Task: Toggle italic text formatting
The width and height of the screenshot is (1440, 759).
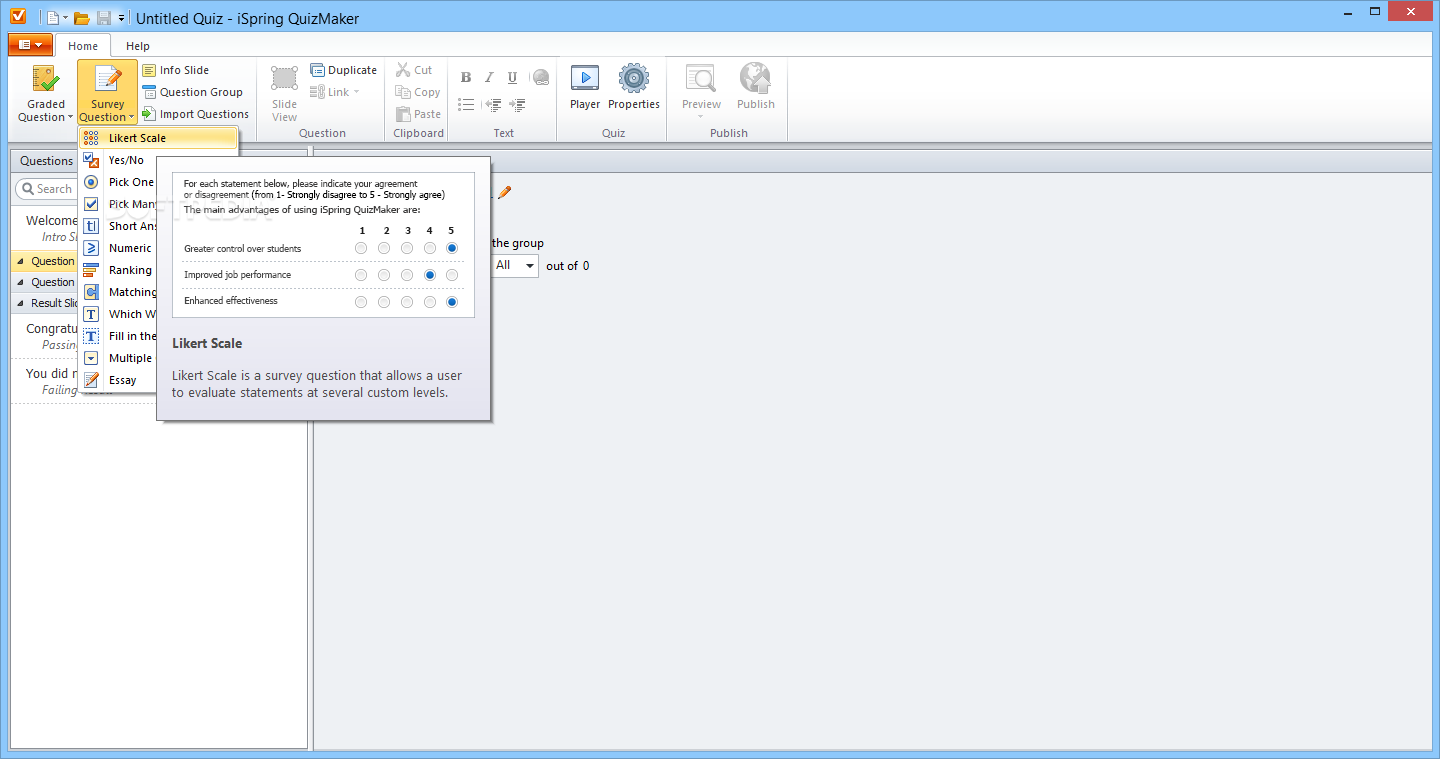Action: coord(489,78)
